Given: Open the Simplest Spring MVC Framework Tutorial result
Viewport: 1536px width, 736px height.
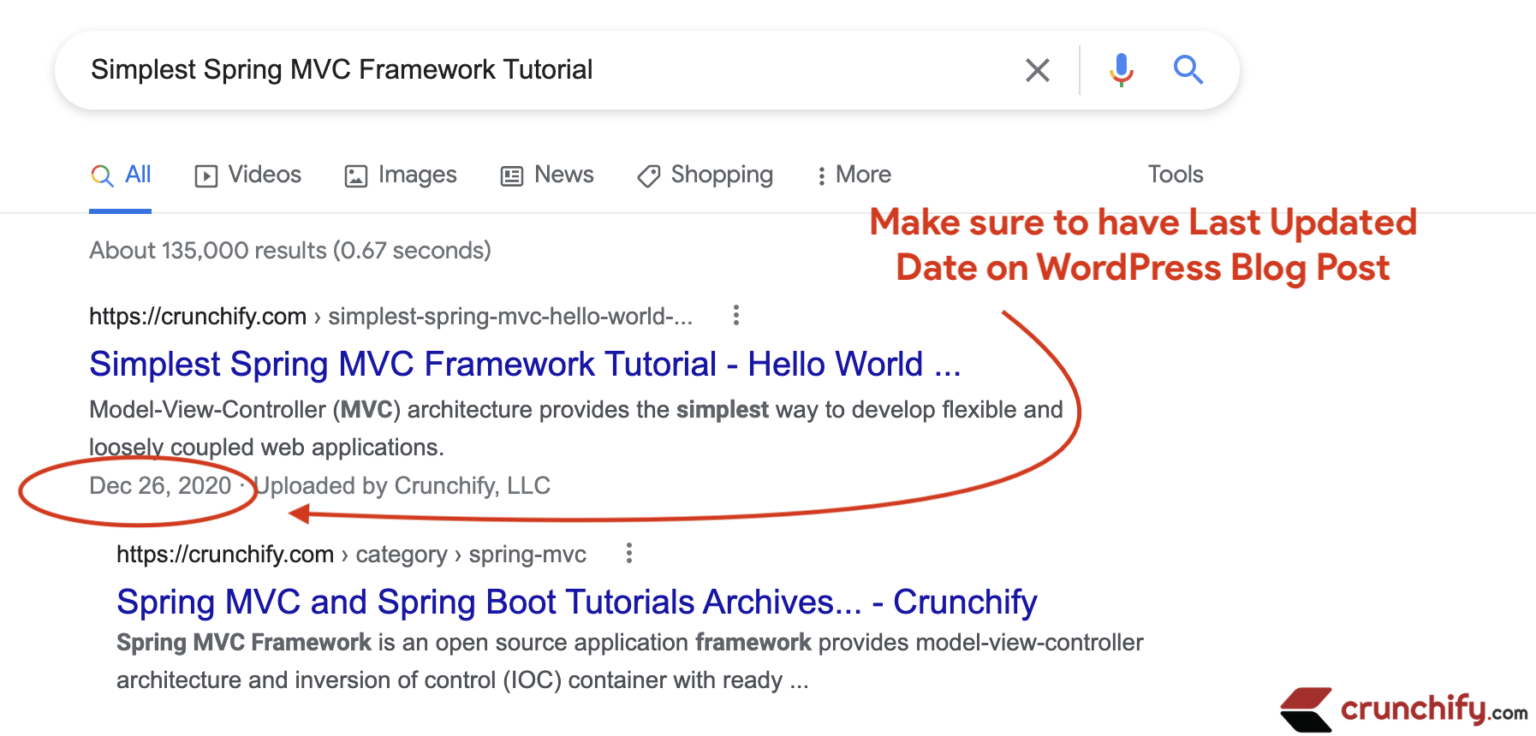Looking at the screenshot, I should point(525,363).
